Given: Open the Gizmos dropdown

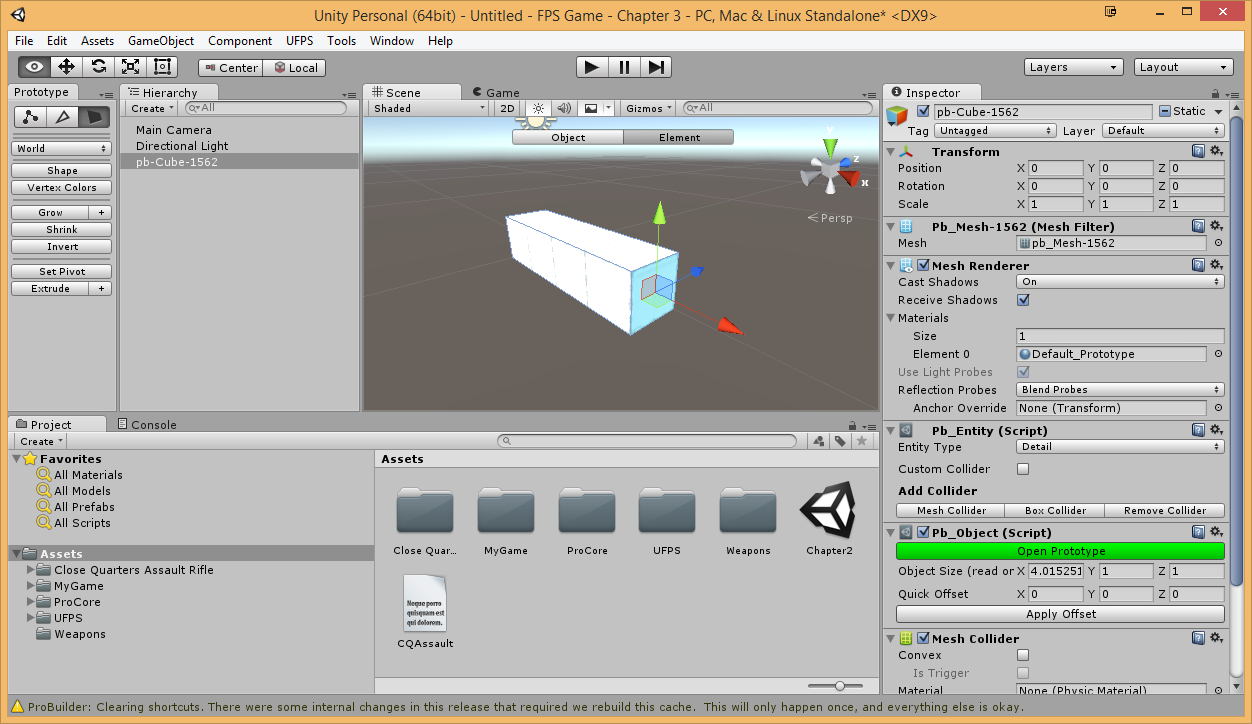Looking at the screenshot, I should [649, 108].
